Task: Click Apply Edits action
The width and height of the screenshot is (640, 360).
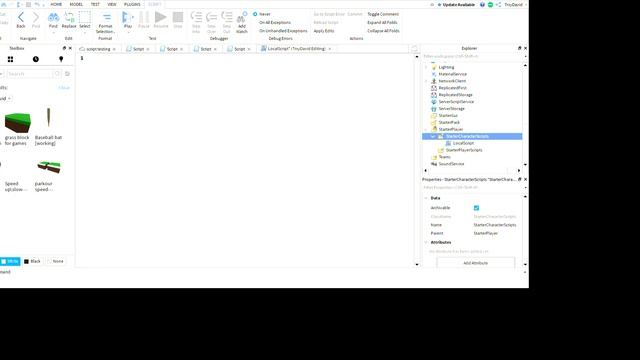Action: click(324, 31)
